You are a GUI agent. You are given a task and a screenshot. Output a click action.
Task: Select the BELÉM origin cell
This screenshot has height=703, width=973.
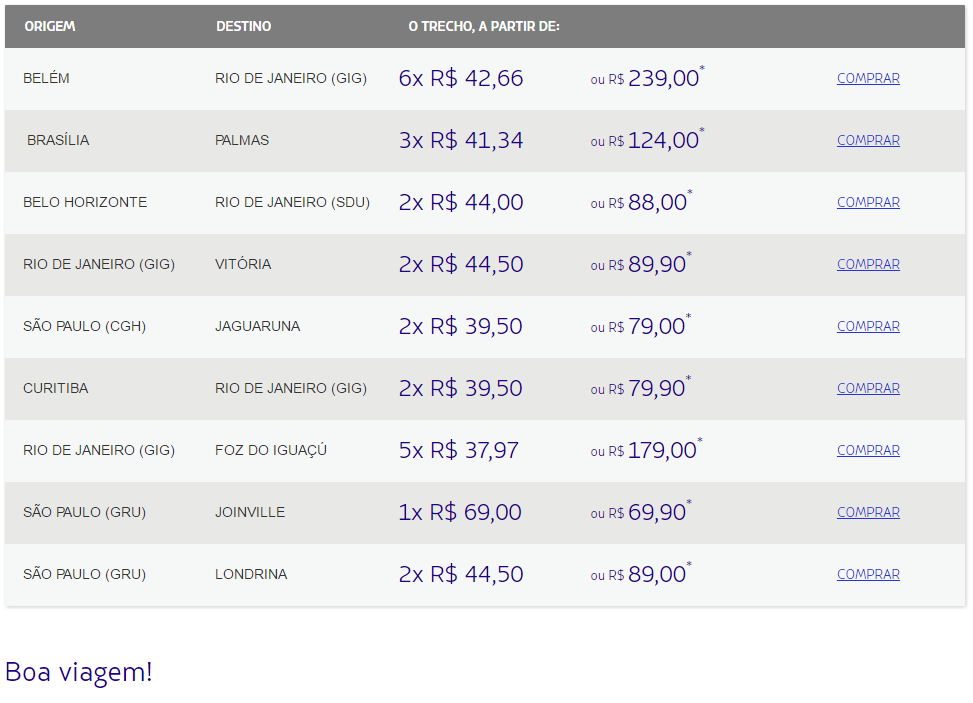47,78
